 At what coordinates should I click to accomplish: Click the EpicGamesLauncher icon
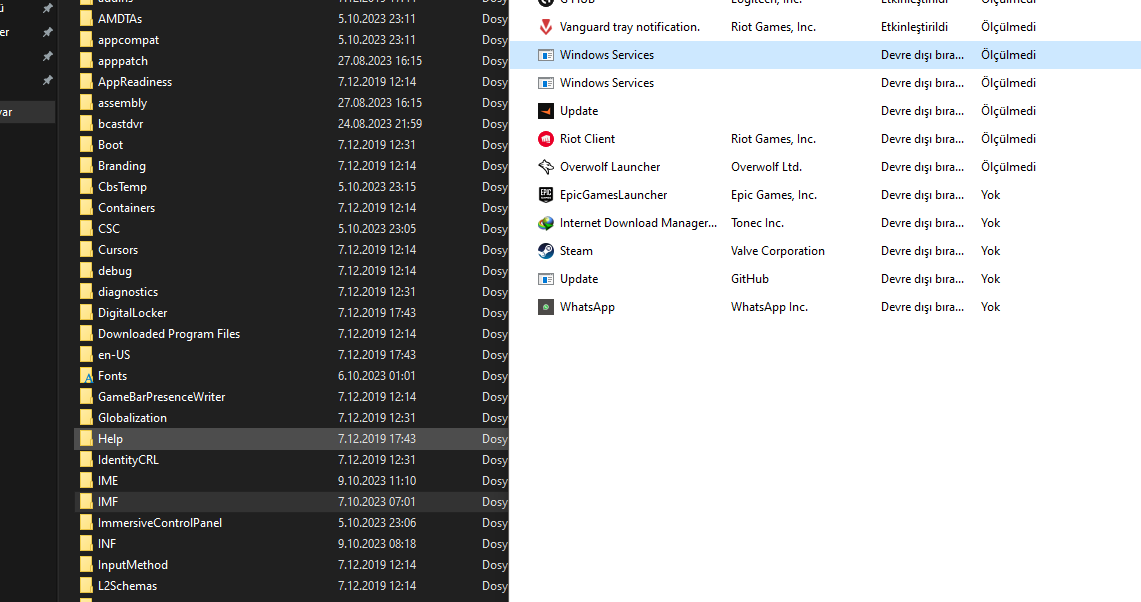click(546, 195)
